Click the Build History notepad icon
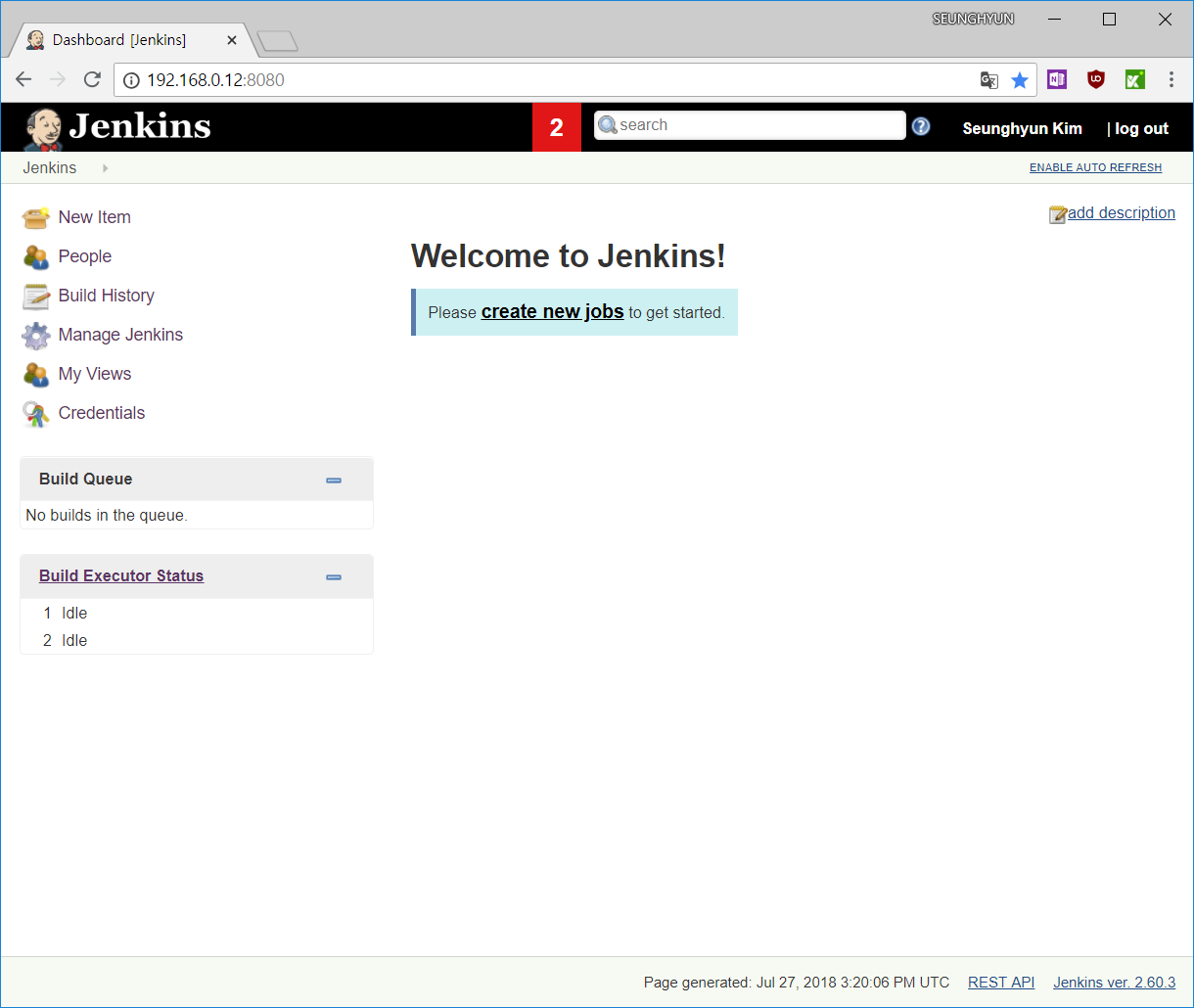The height and width of the screenshot is (1008, 1194). [35, 295]
